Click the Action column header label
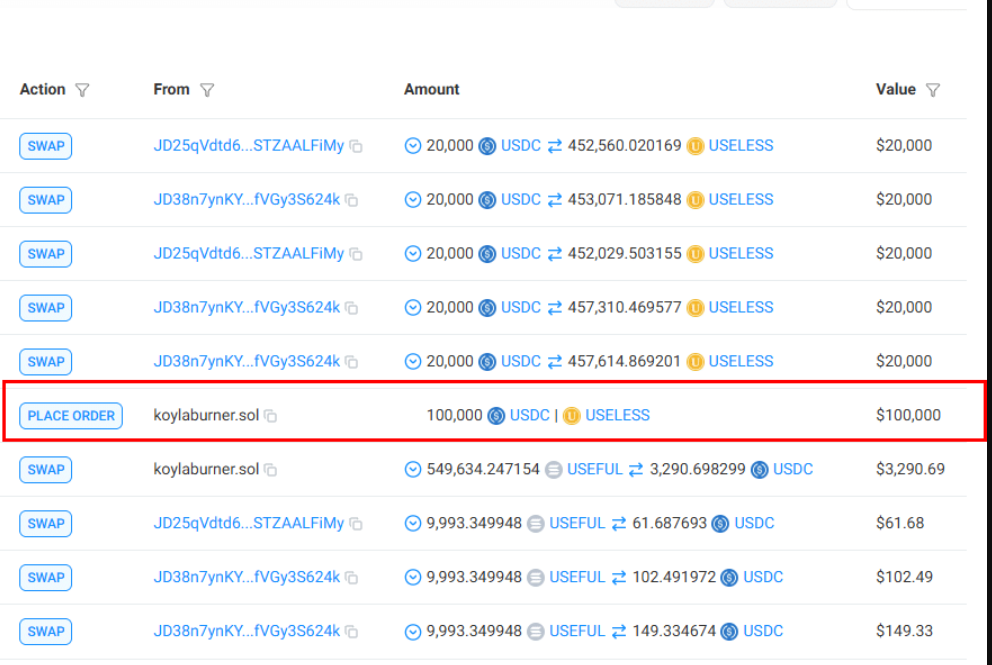 pos(42,89)
